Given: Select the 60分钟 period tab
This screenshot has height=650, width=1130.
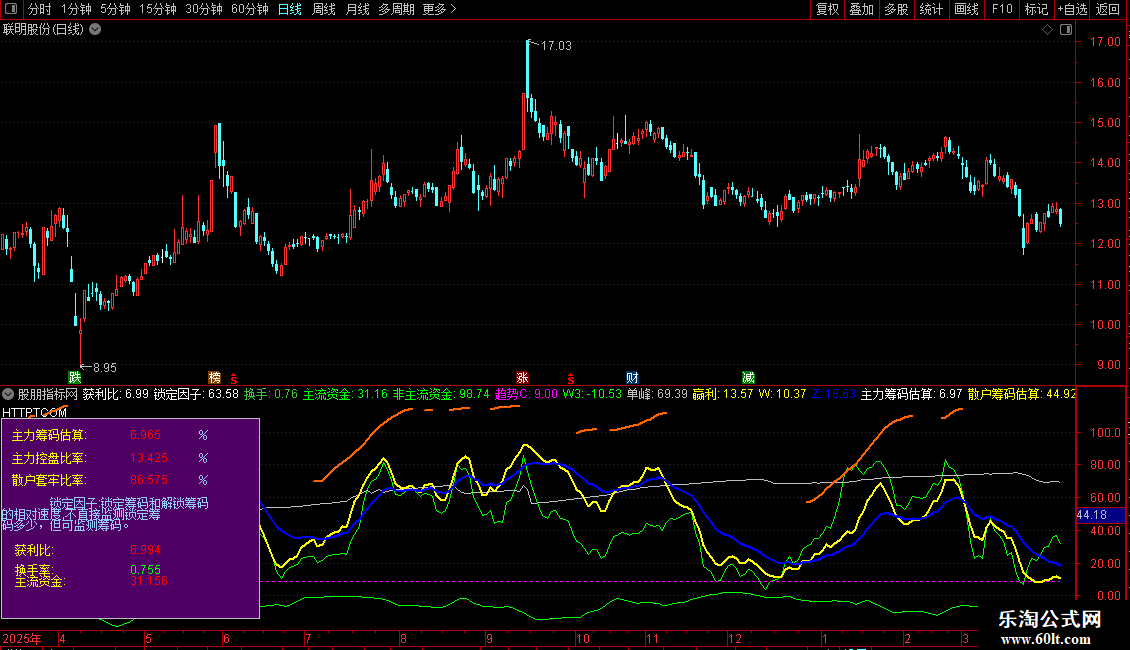Looking at the screenshot, I should [x=249, y=10].
